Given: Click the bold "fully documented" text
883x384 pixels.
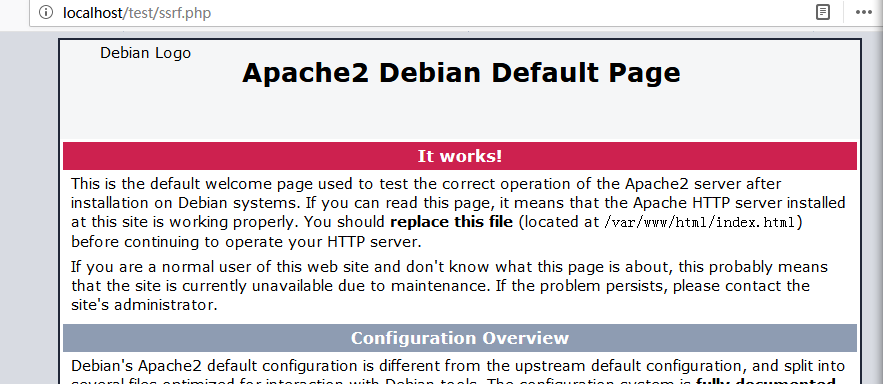Looking at the screenshot, I should [x=766, y=381].
